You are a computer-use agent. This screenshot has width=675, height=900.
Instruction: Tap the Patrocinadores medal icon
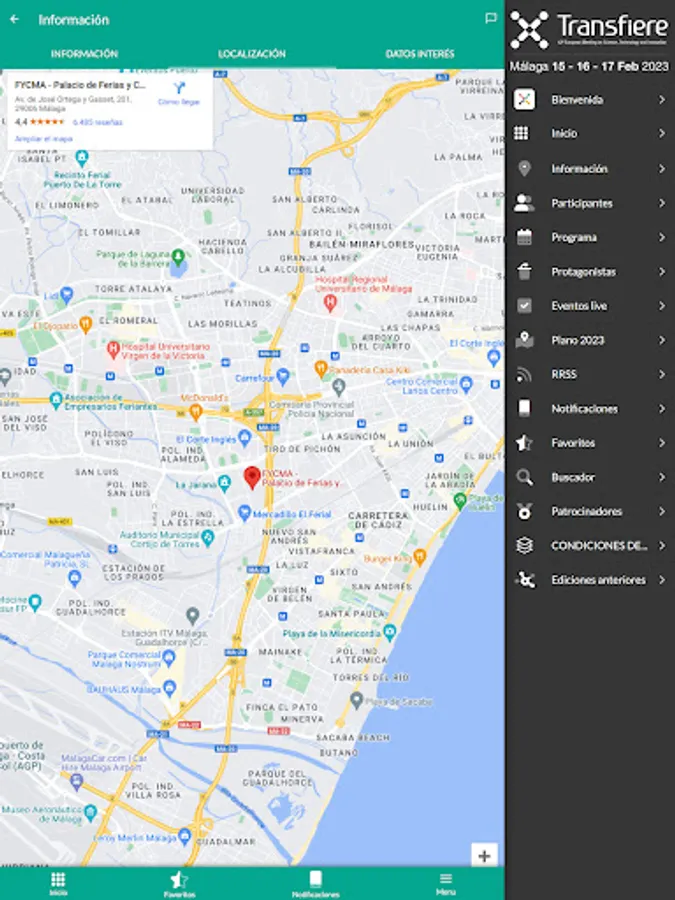[x=524, y=511]
